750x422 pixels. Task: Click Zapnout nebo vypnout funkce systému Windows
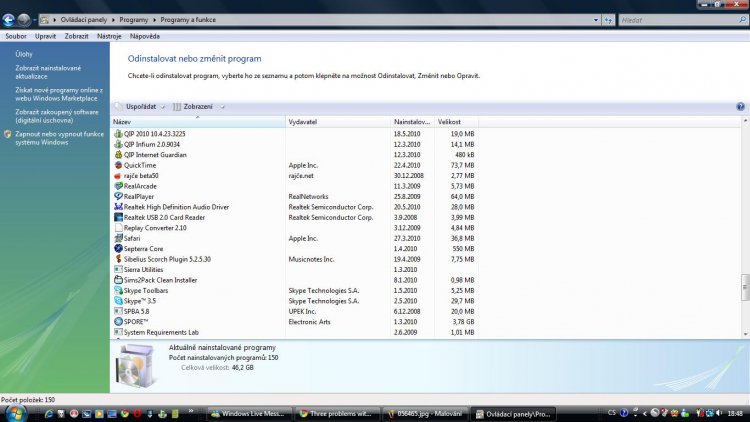(59, 138)
